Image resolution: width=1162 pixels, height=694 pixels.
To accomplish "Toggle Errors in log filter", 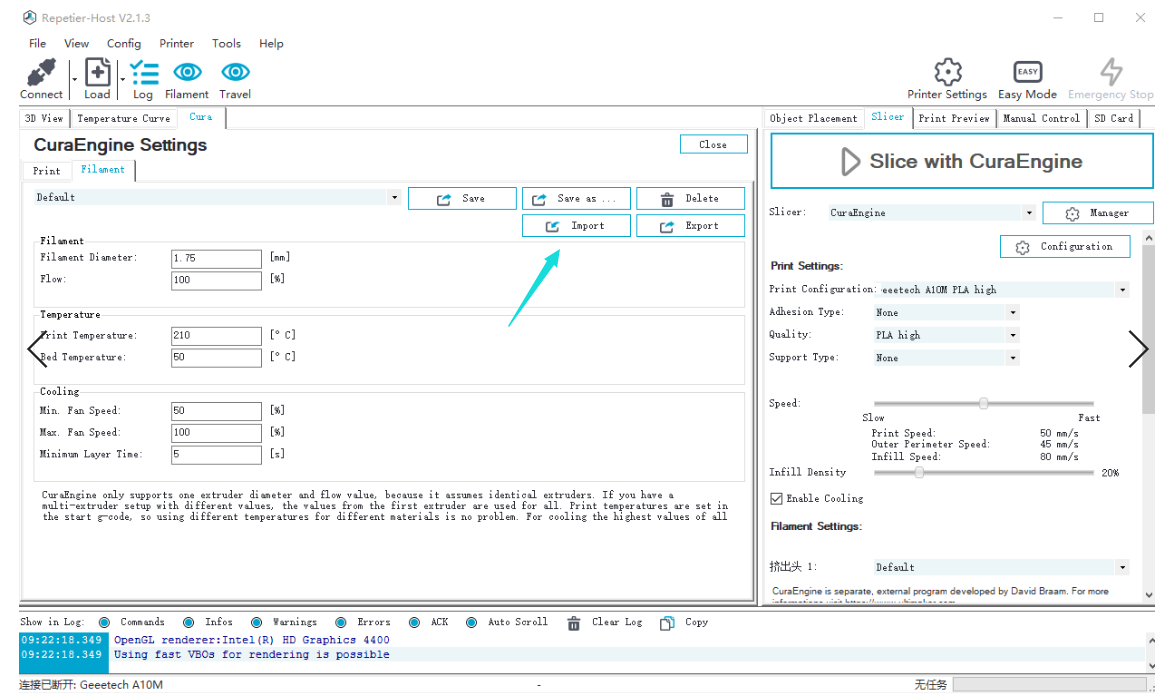I will pyautogui.click(x=341, y=622).
